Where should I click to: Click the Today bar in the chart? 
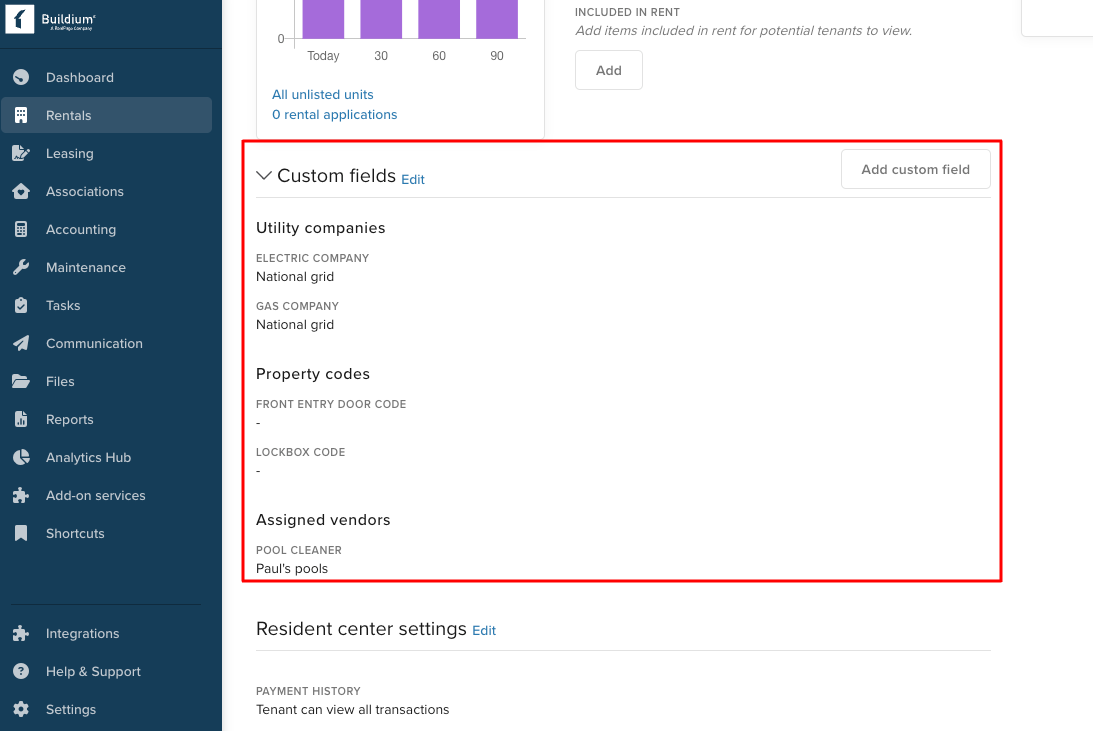(322, 18)
